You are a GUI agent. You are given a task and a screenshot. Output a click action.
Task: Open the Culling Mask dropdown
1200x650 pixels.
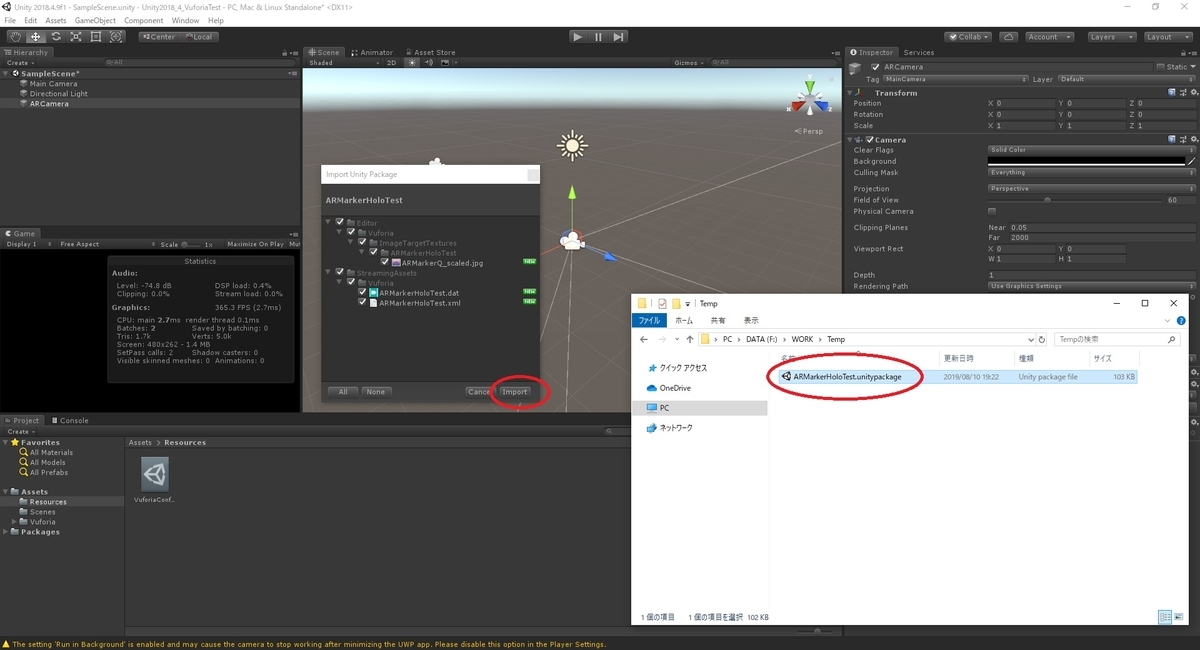(1092, 172)
